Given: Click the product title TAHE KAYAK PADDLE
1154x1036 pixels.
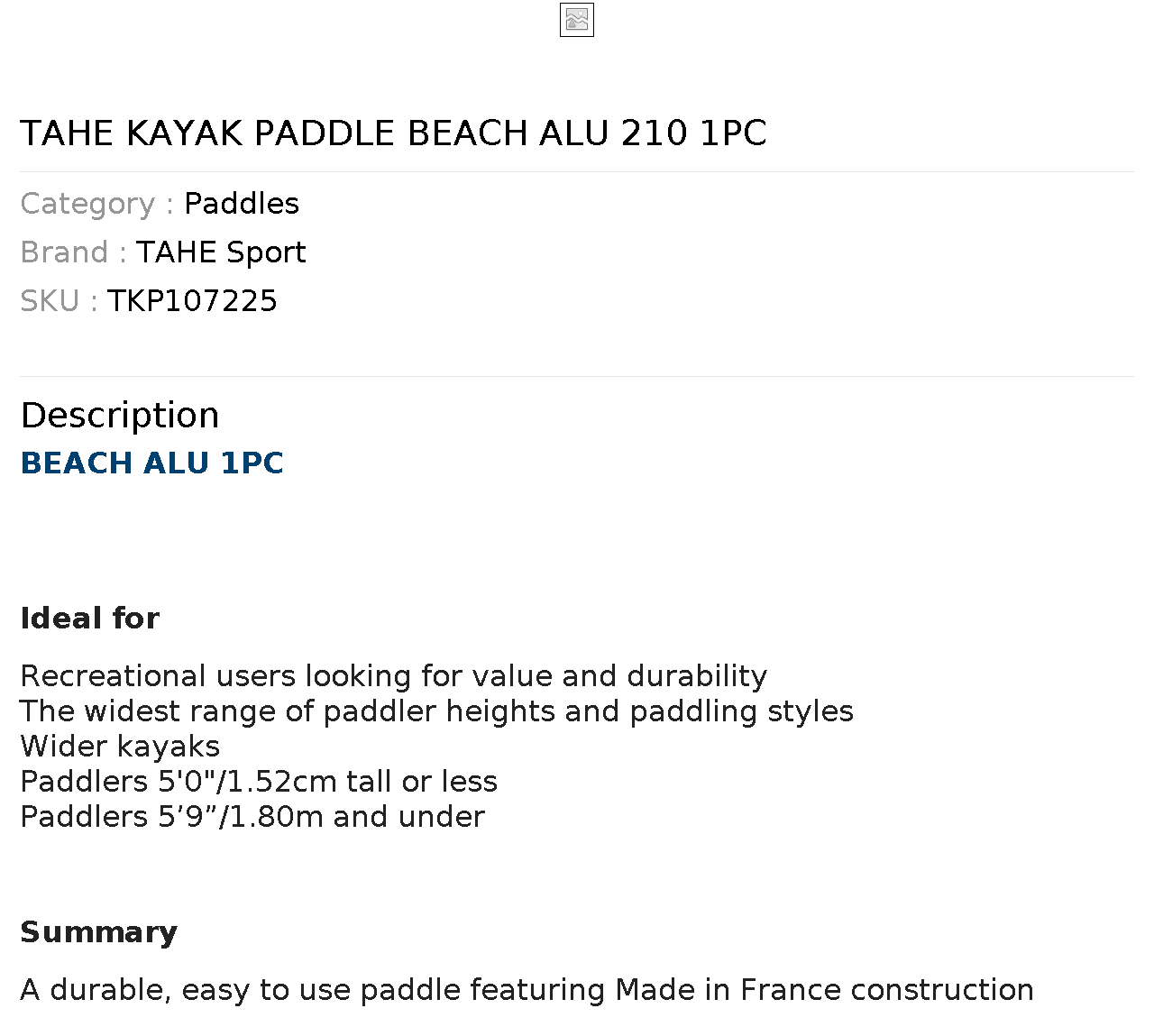Looking at the screenshot, I should pos(393,133).
